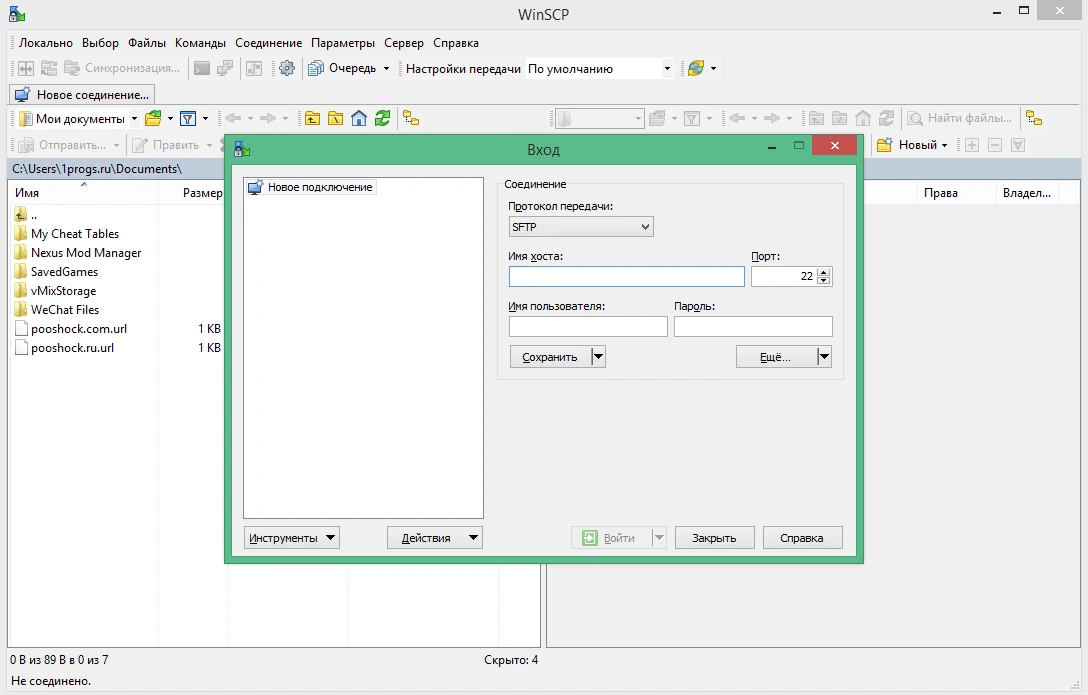Viewport: 1088px width, 695px height.
Task: Click the 'Справка' button in login dialog
Action: click(x=802, y=538)
